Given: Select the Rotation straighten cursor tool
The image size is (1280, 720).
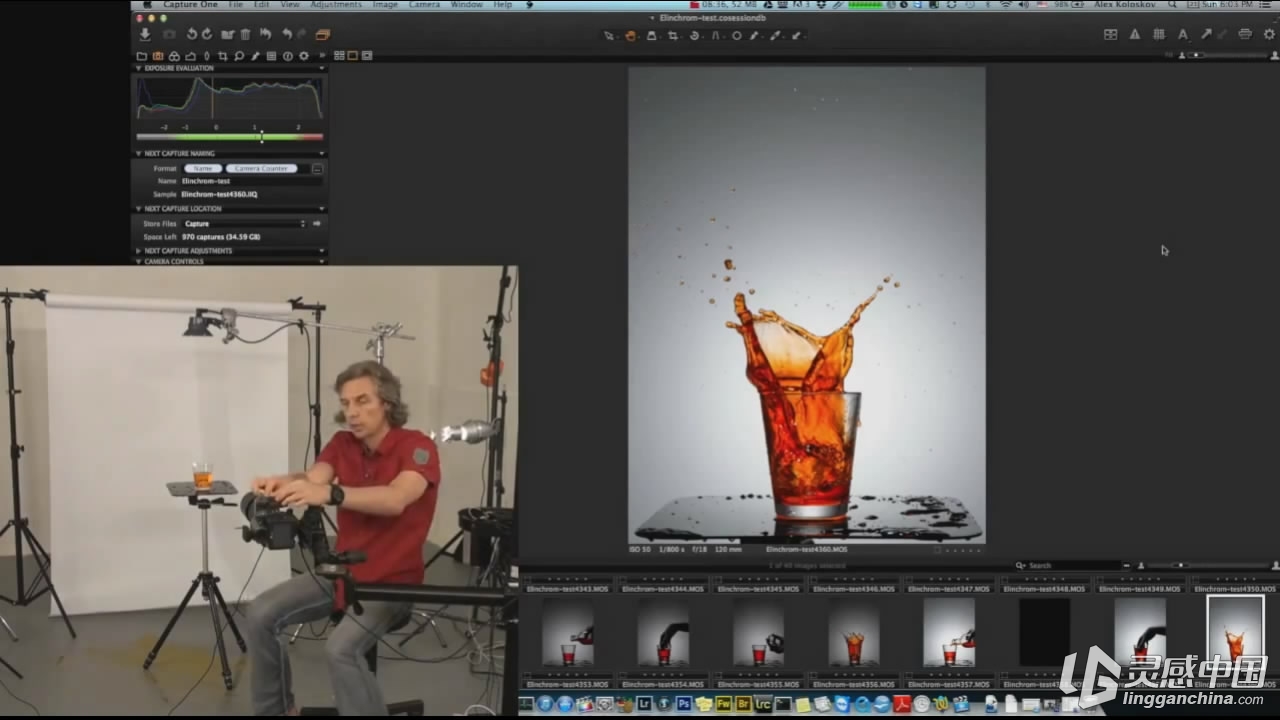Looking at the screenshot, I should click(x=694, y=36).
